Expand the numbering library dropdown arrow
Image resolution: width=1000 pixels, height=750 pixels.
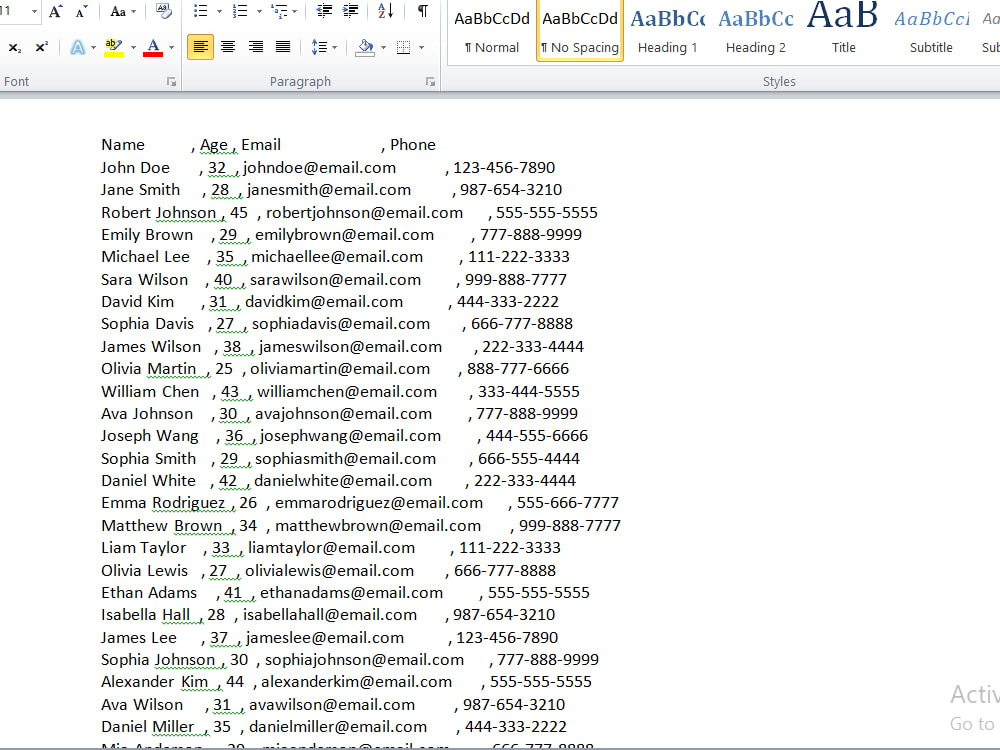259,11
